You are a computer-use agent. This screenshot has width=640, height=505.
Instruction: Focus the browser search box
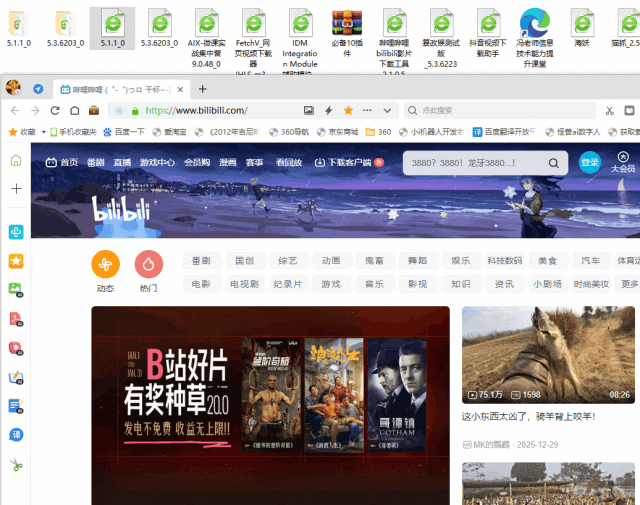[x=500, y=111]
